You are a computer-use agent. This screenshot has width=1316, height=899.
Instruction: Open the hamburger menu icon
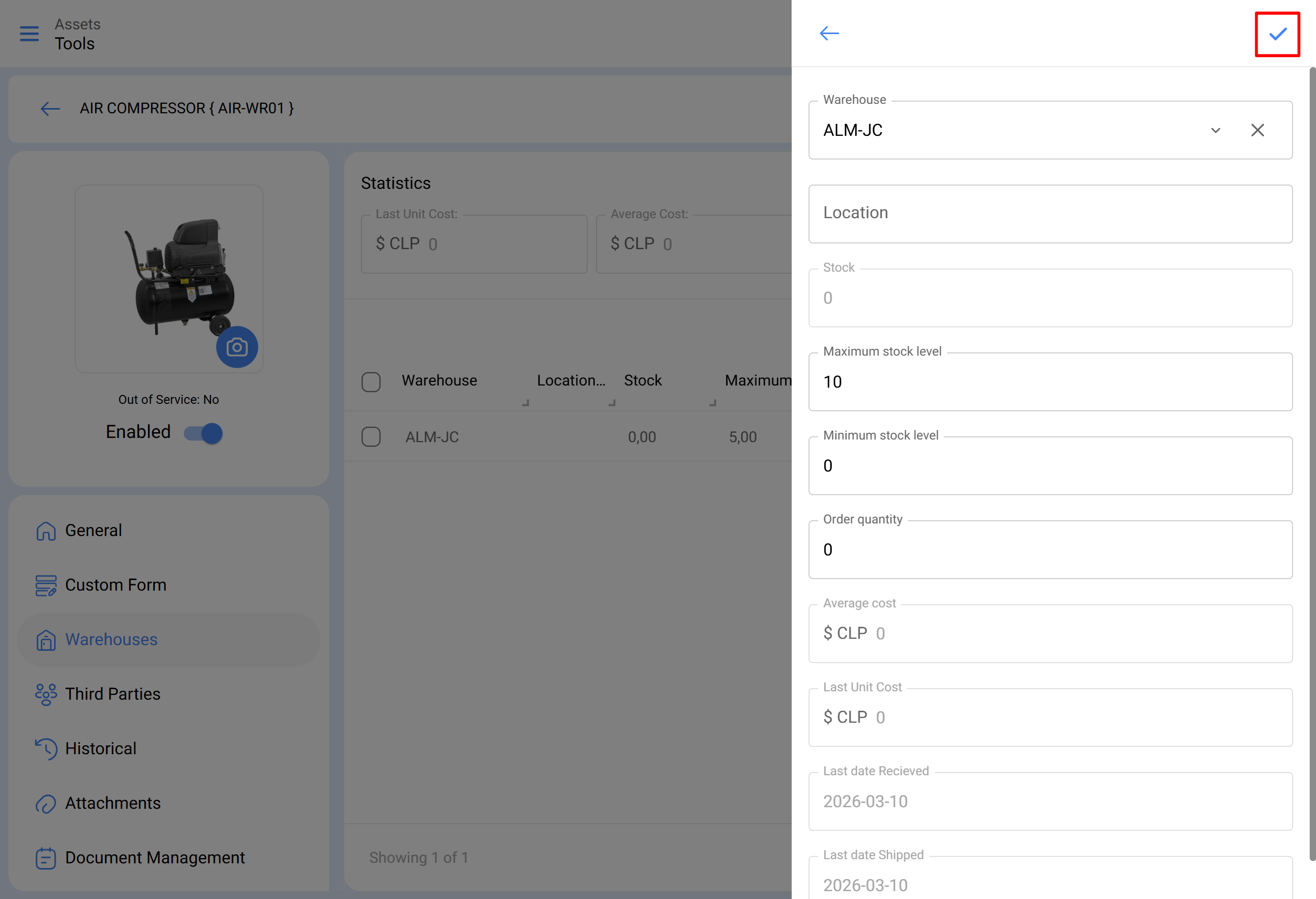coord(29,34)
